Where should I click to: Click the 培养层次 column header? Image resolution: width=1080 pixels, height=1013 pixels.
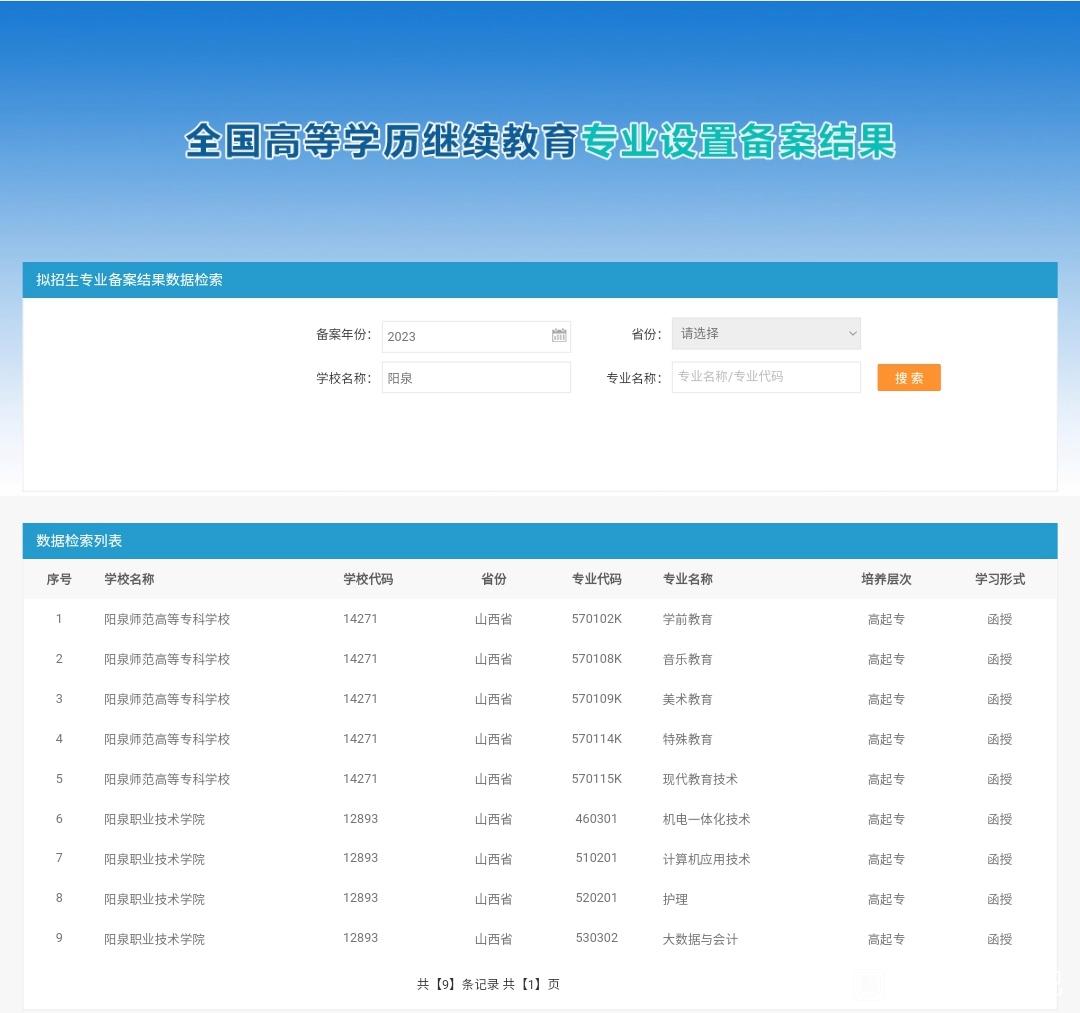[886, 579]
